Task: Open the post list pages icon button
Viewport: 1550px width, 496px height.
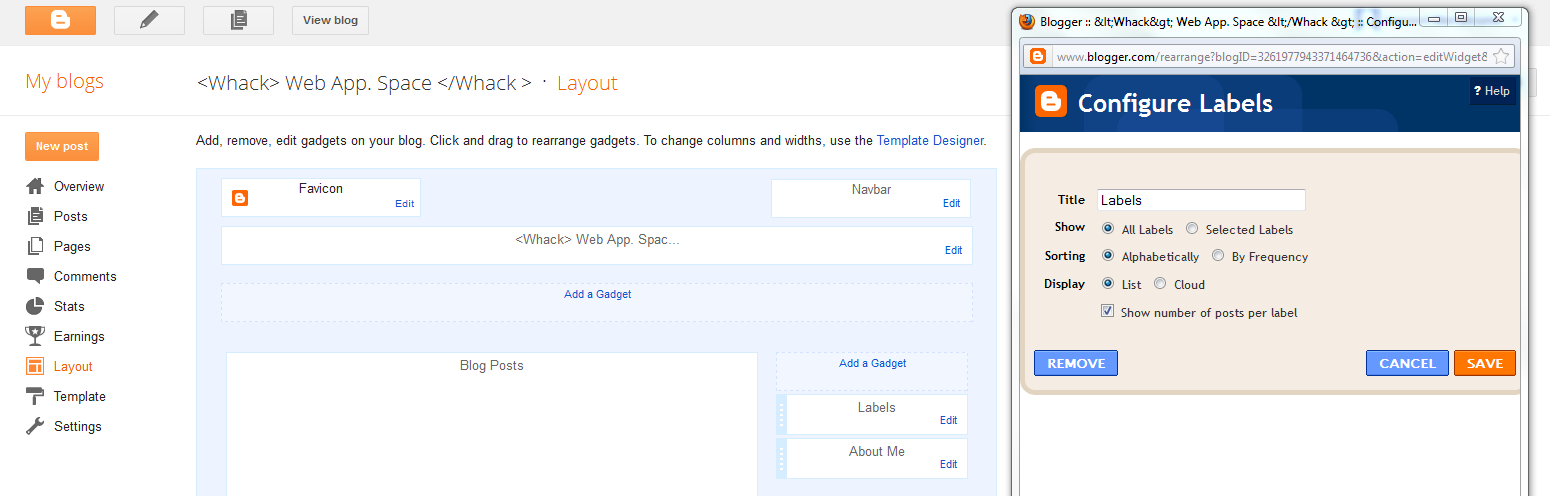Action: pyautogui.click(x=238, y=20)
